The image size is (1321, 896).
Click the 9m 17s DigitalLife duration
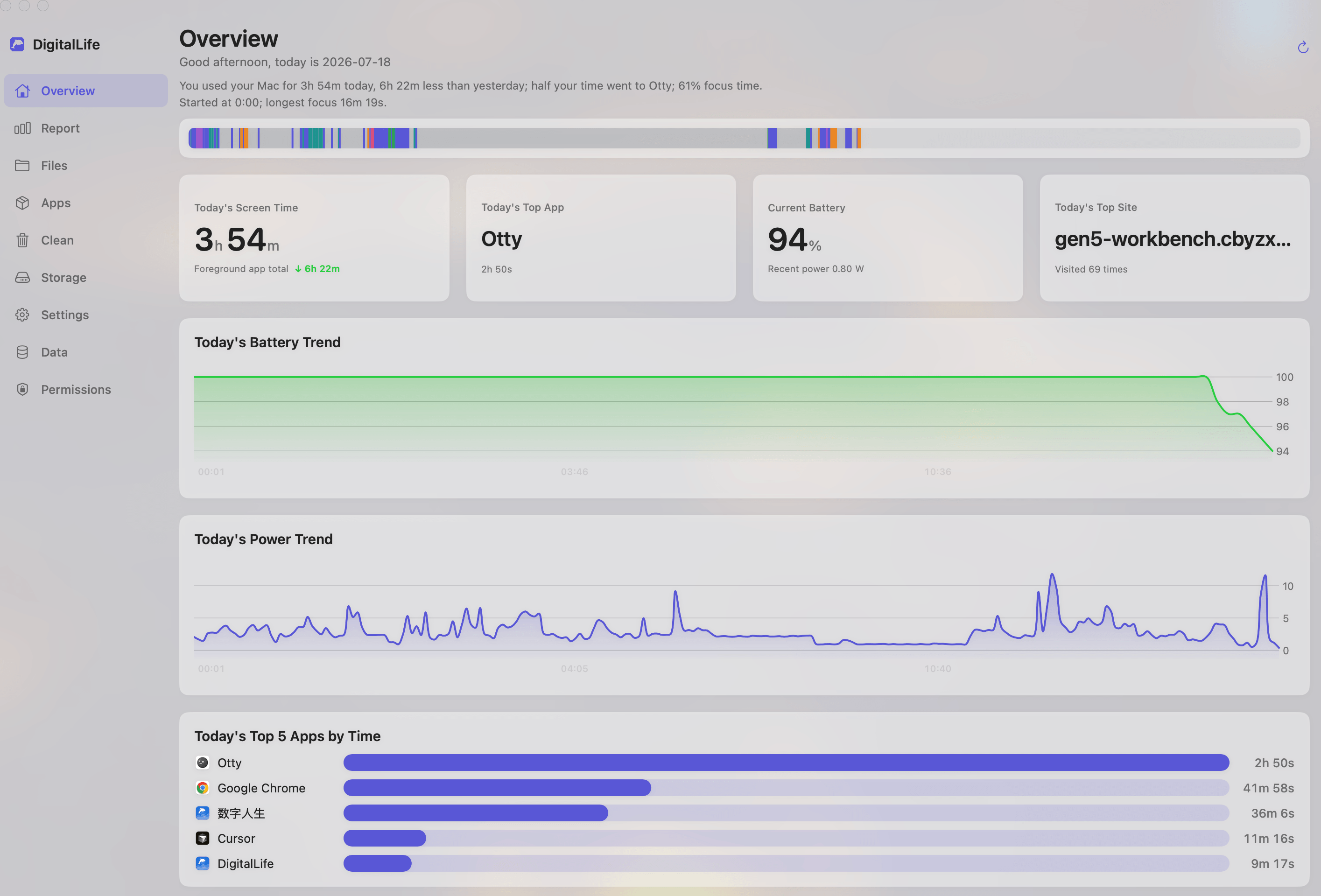[x=1272, y=863]
